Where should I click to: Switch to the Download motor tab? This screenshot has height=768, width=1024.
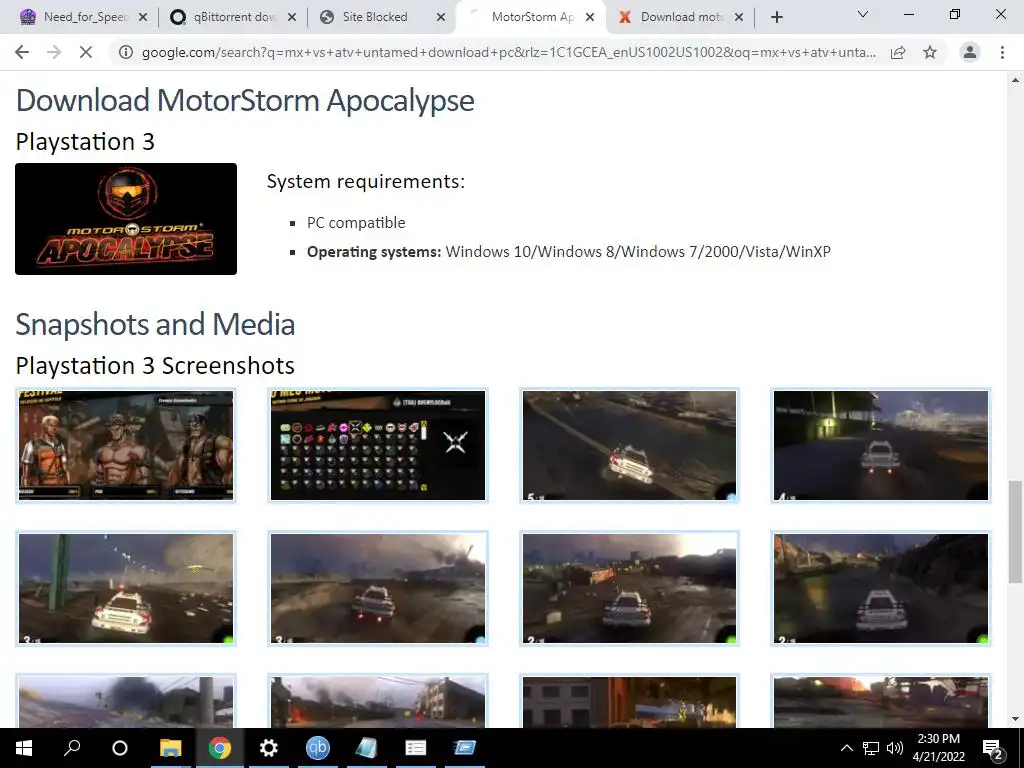tap(679, 17)
